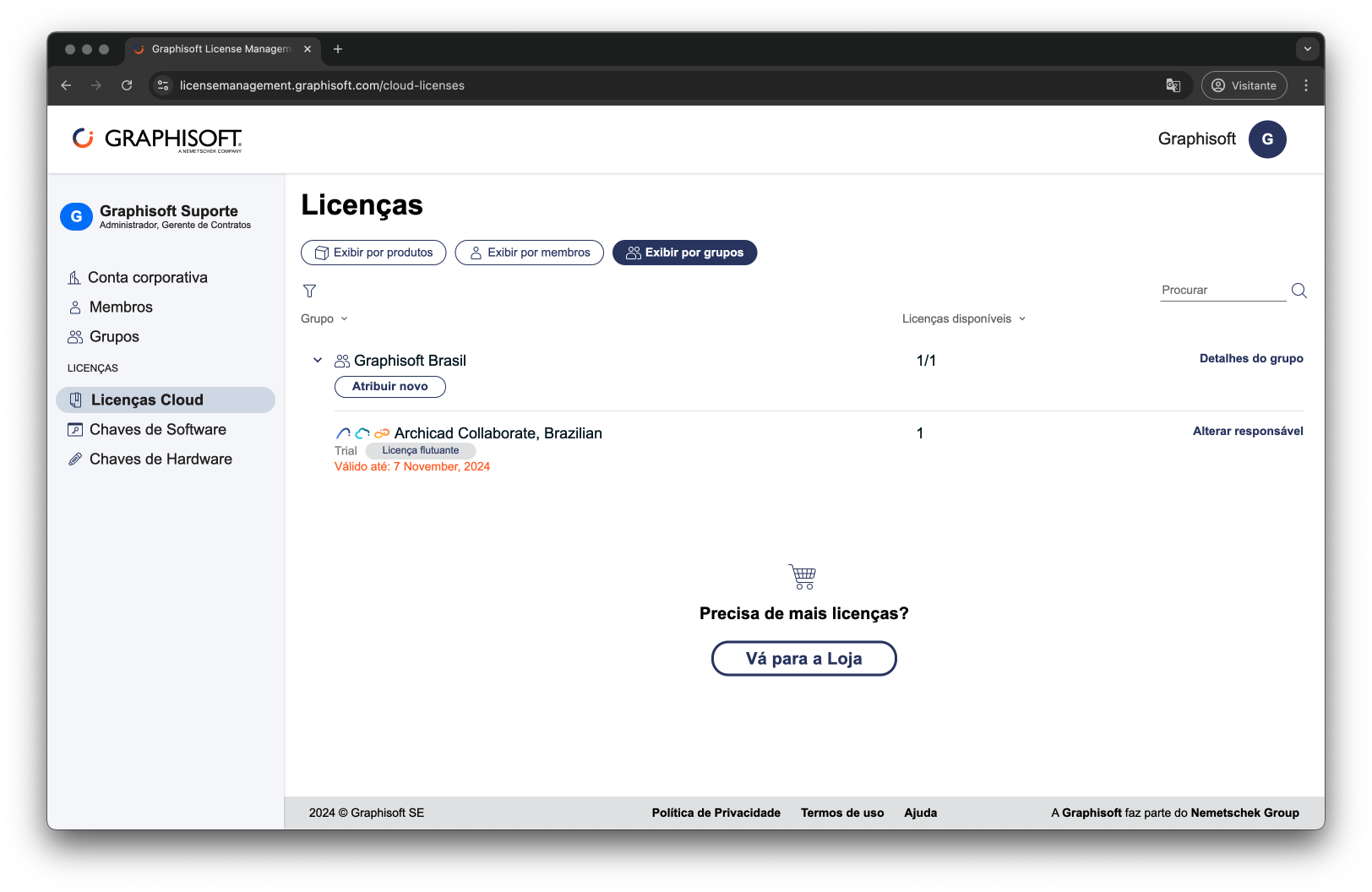Open Membros in sidebar
The height and width of the screenshot is (892, 1372).
(121, 307)
